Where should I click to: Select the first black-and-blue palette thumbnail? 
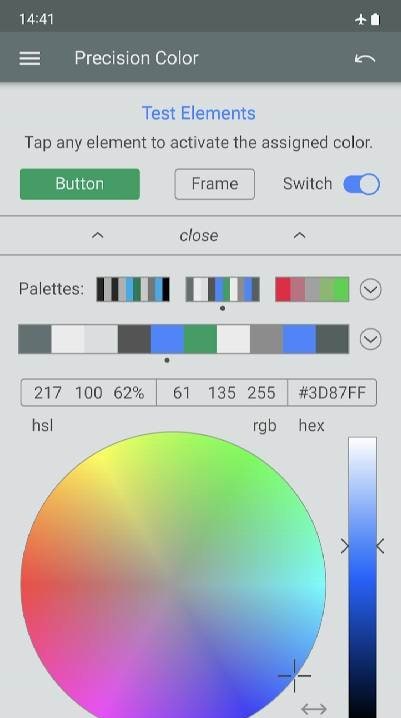(x=133, y=289)
